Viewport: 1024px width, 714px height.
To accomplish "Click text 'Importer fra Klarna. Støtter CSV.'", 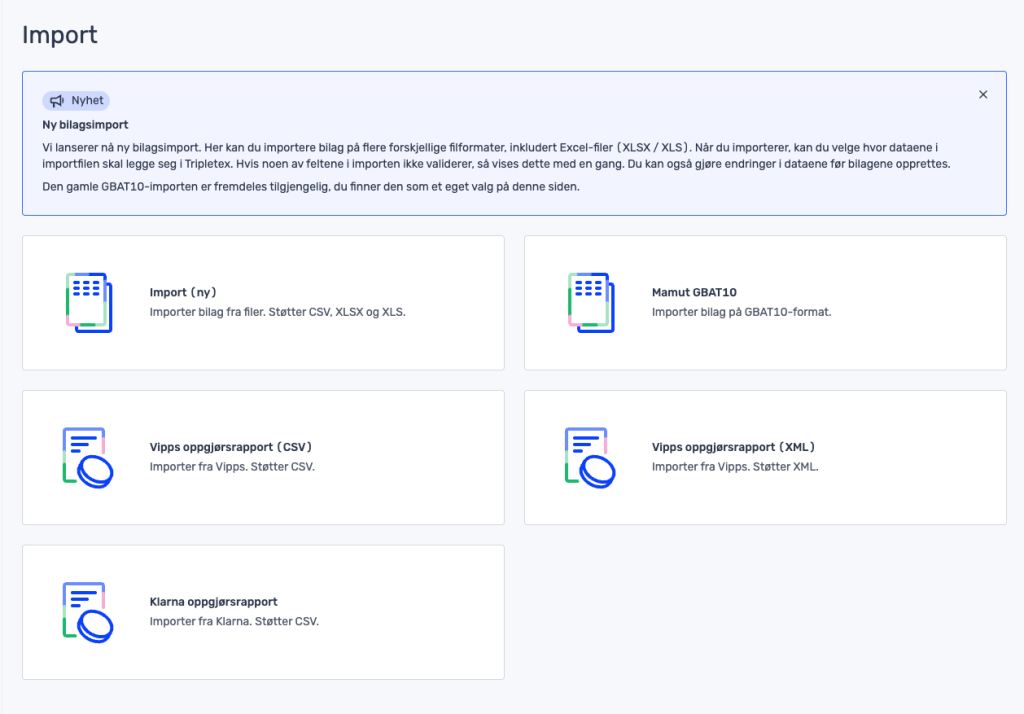I will [234, 621].
